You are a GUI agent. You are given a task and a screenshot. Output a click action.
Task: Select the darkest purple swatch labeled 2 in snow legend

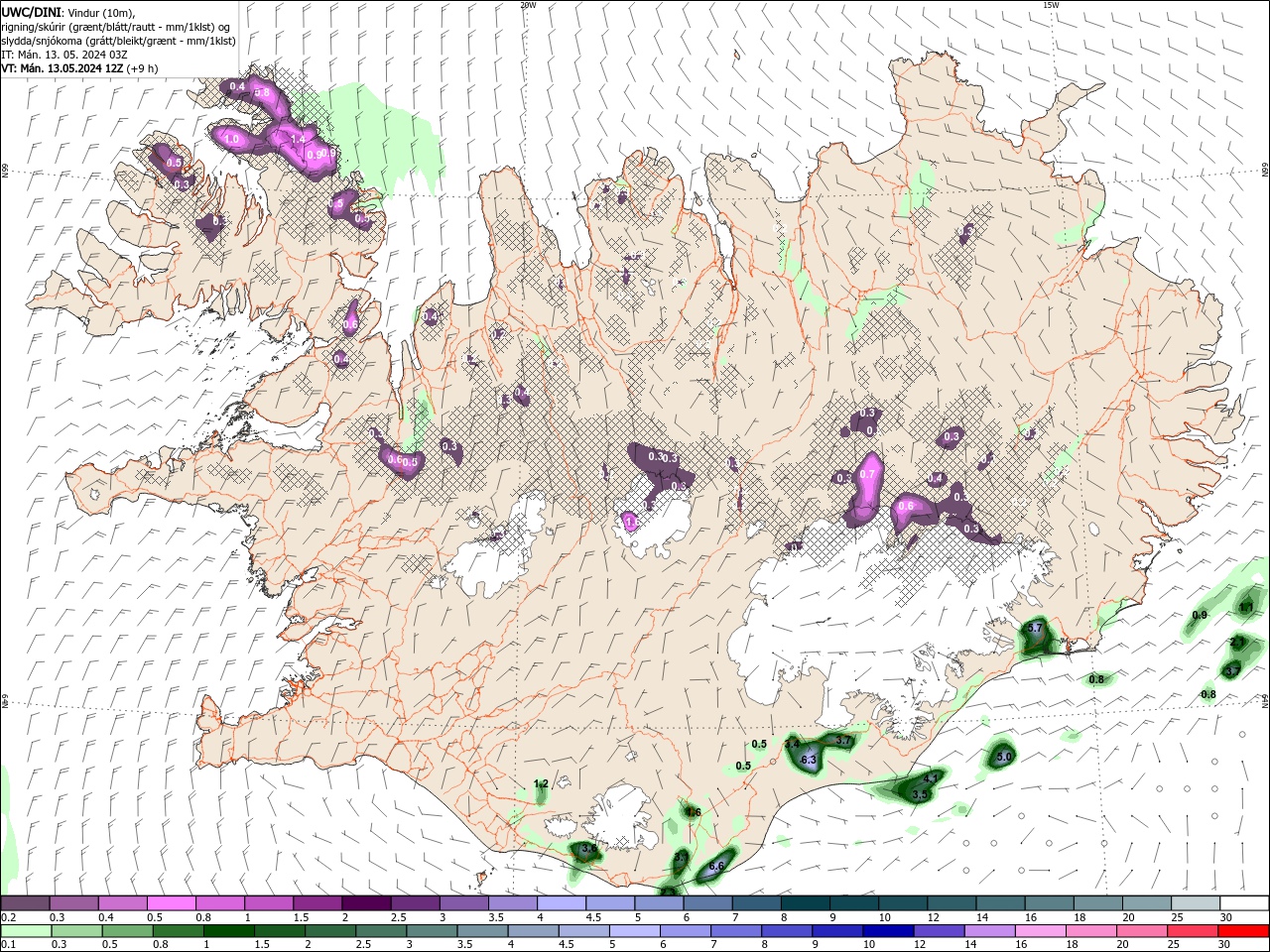365,903
